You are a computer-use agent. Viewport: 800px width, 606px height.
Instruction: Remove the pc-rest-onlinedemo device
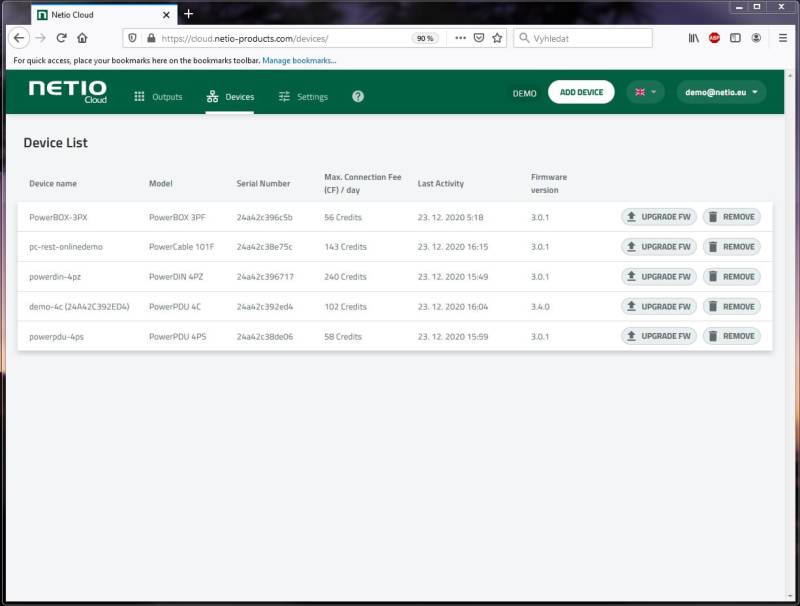pyautogui.click(x=732, y=247)
